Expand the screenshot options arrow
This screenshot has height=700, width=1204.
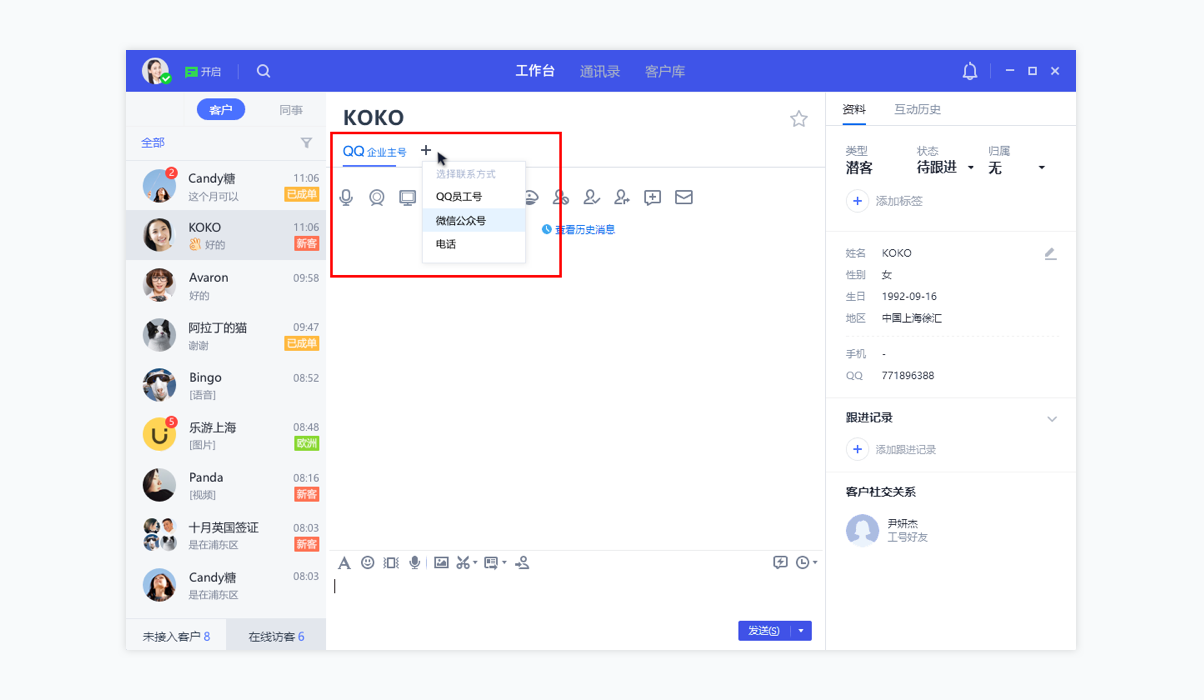(475, 563)
